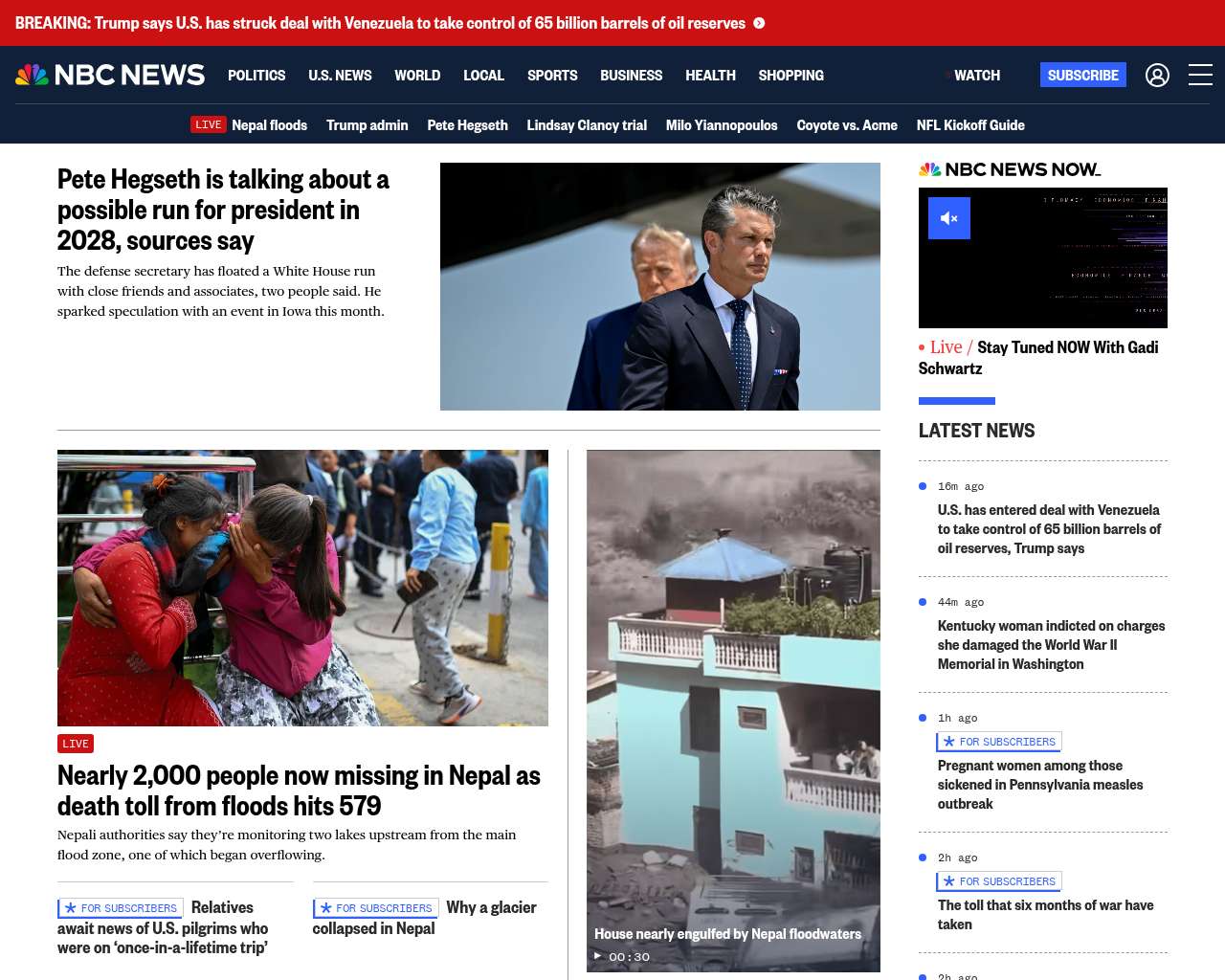This screenshot has width=1225, height=980.
Task: Navigate to the Business section
Action: 631,75
